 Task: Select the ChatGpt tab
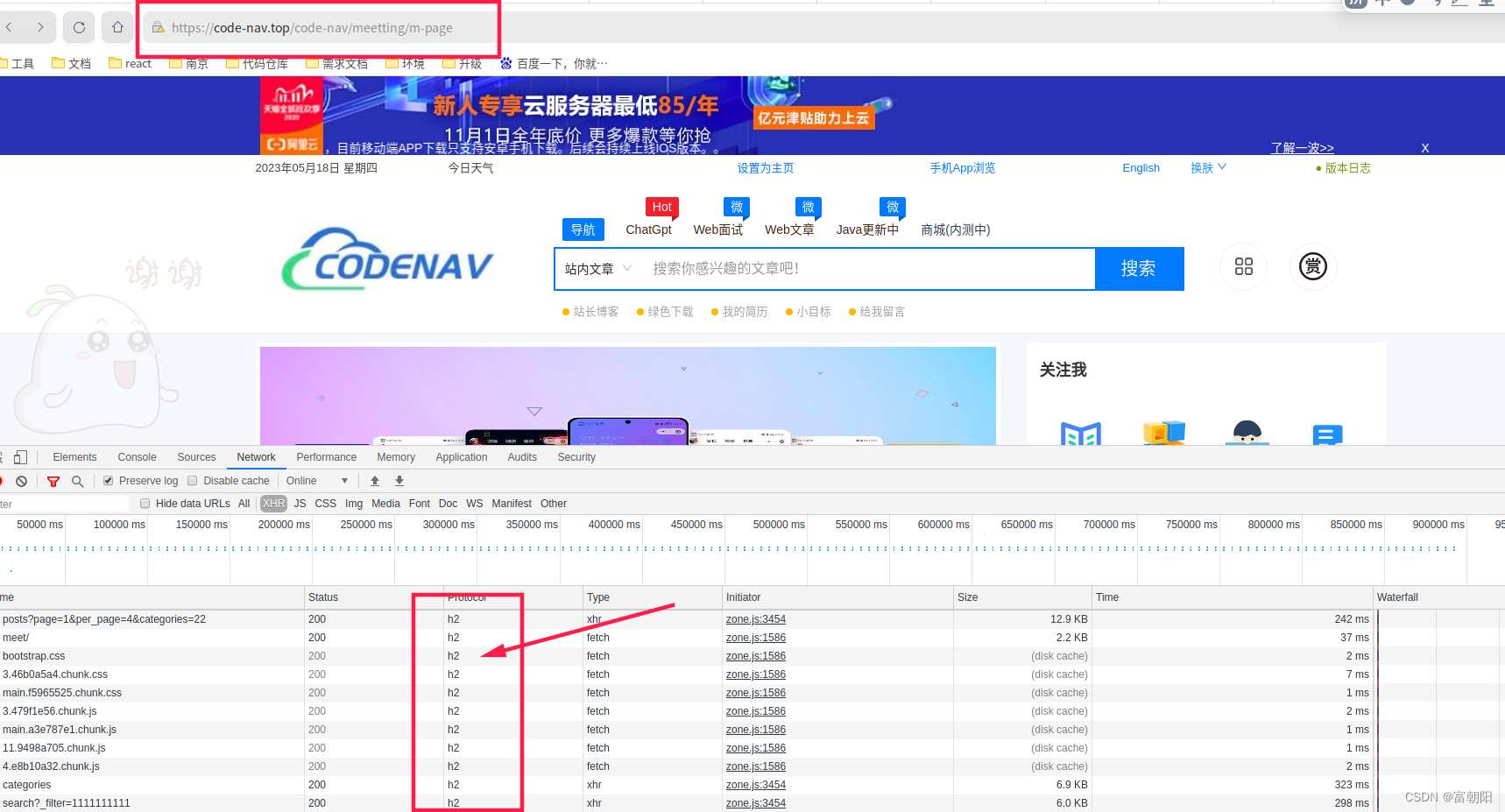(649, 229)
